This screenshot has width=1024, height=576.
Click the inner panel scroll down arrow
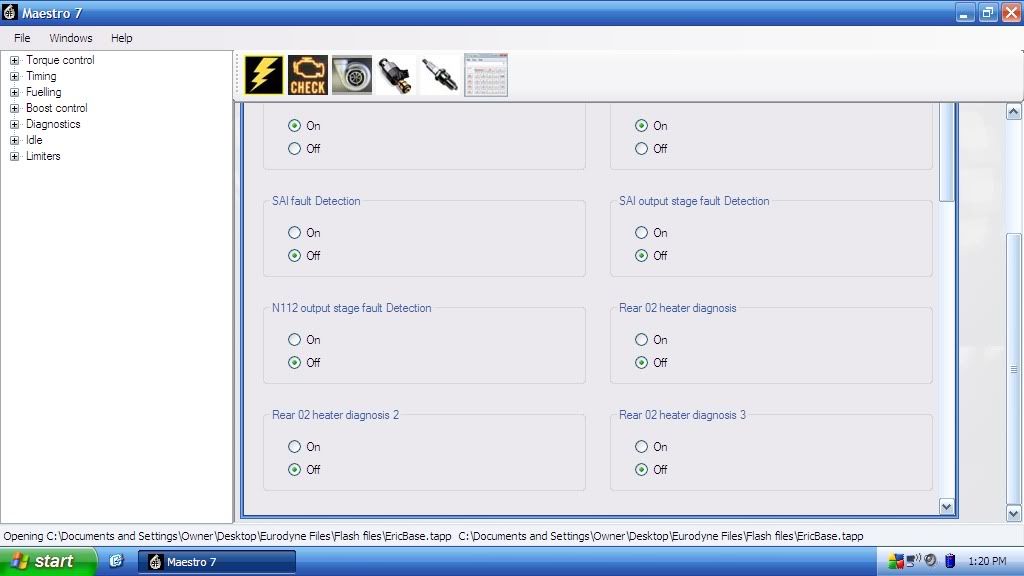point(946,507)
